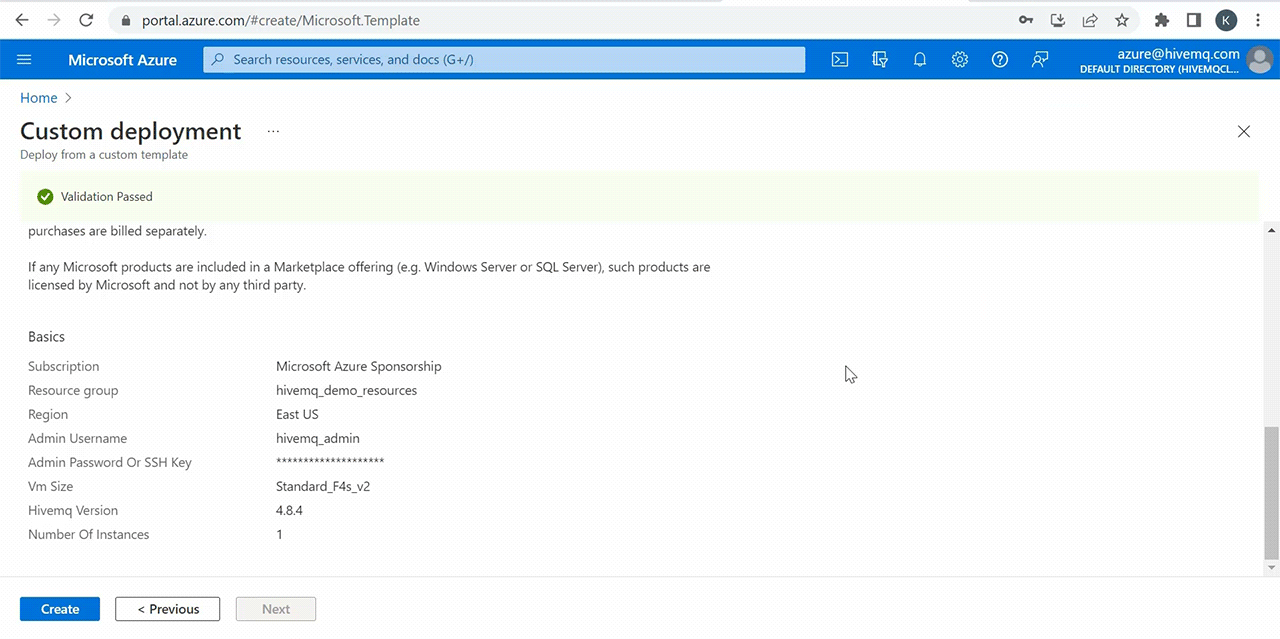Click the Subscription label
This screenshot has height=639, width=1280.
point(64,366)
